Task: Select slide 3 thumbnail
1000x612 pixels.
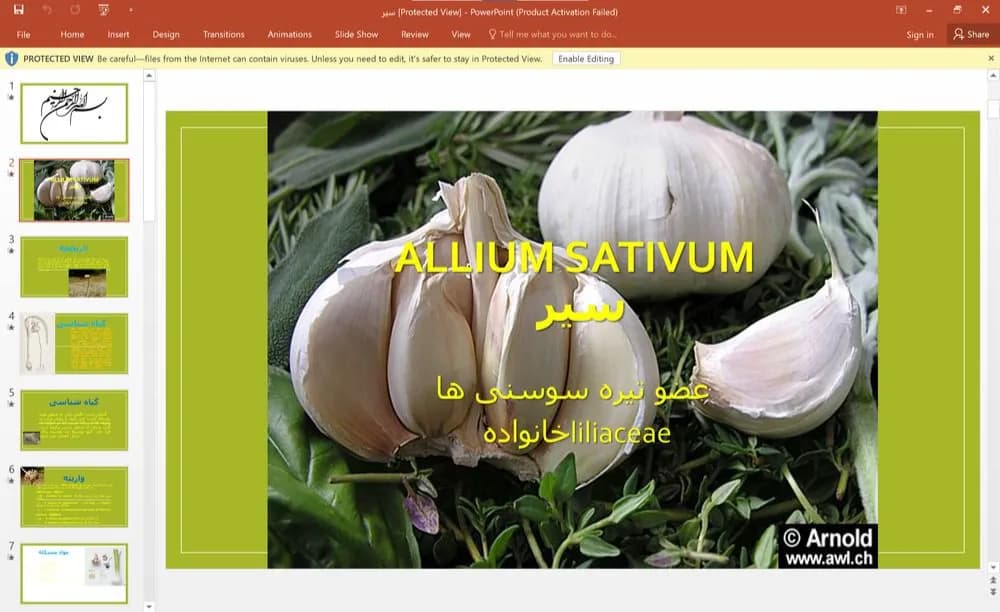Action: (x=74, y=267)
